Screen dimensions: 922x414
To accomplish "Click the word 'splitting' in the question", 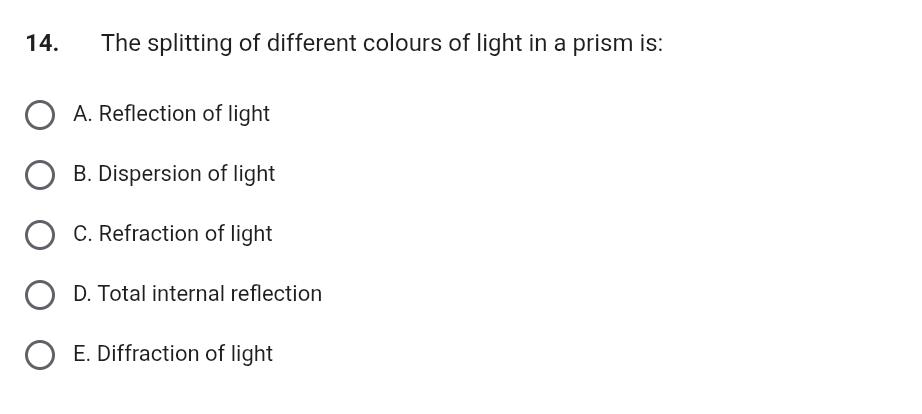I will [190, 43].
